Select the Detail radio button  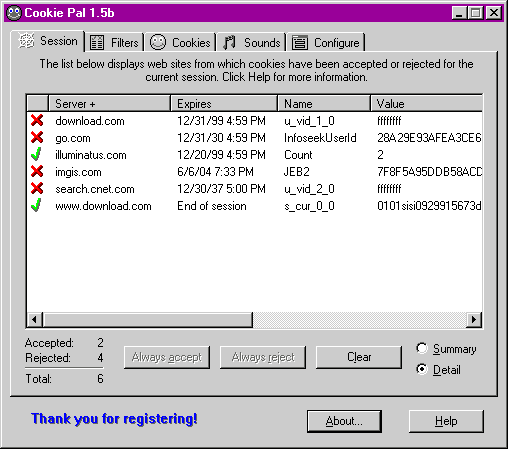[x=422, y=369]
